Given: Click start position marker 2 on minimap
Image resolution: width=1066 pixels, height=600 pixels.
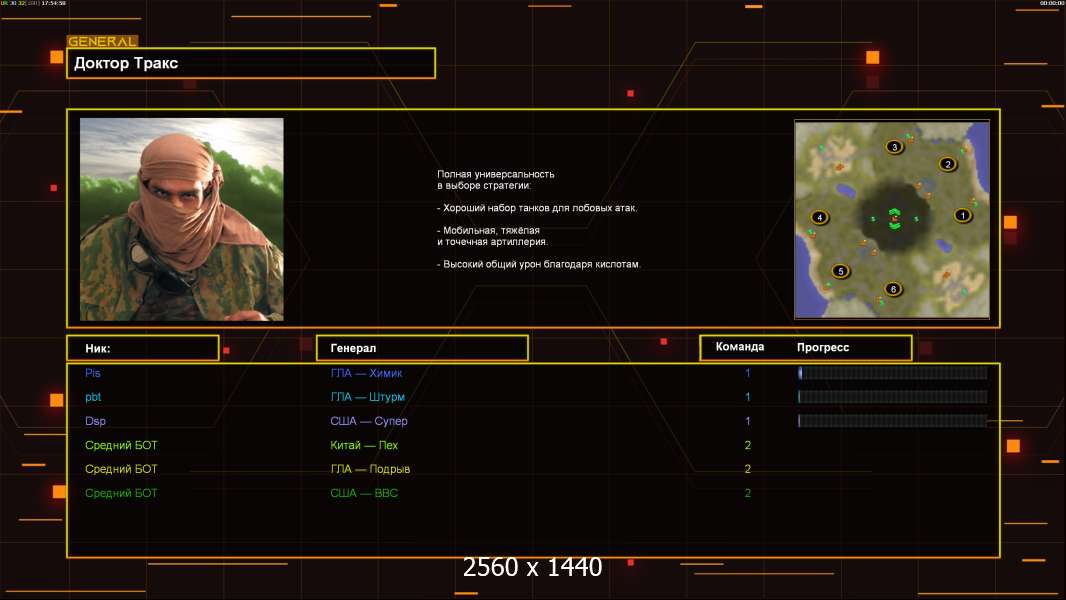Looking at the screenshot, I should pyautogui.click(x=948, y=164).
